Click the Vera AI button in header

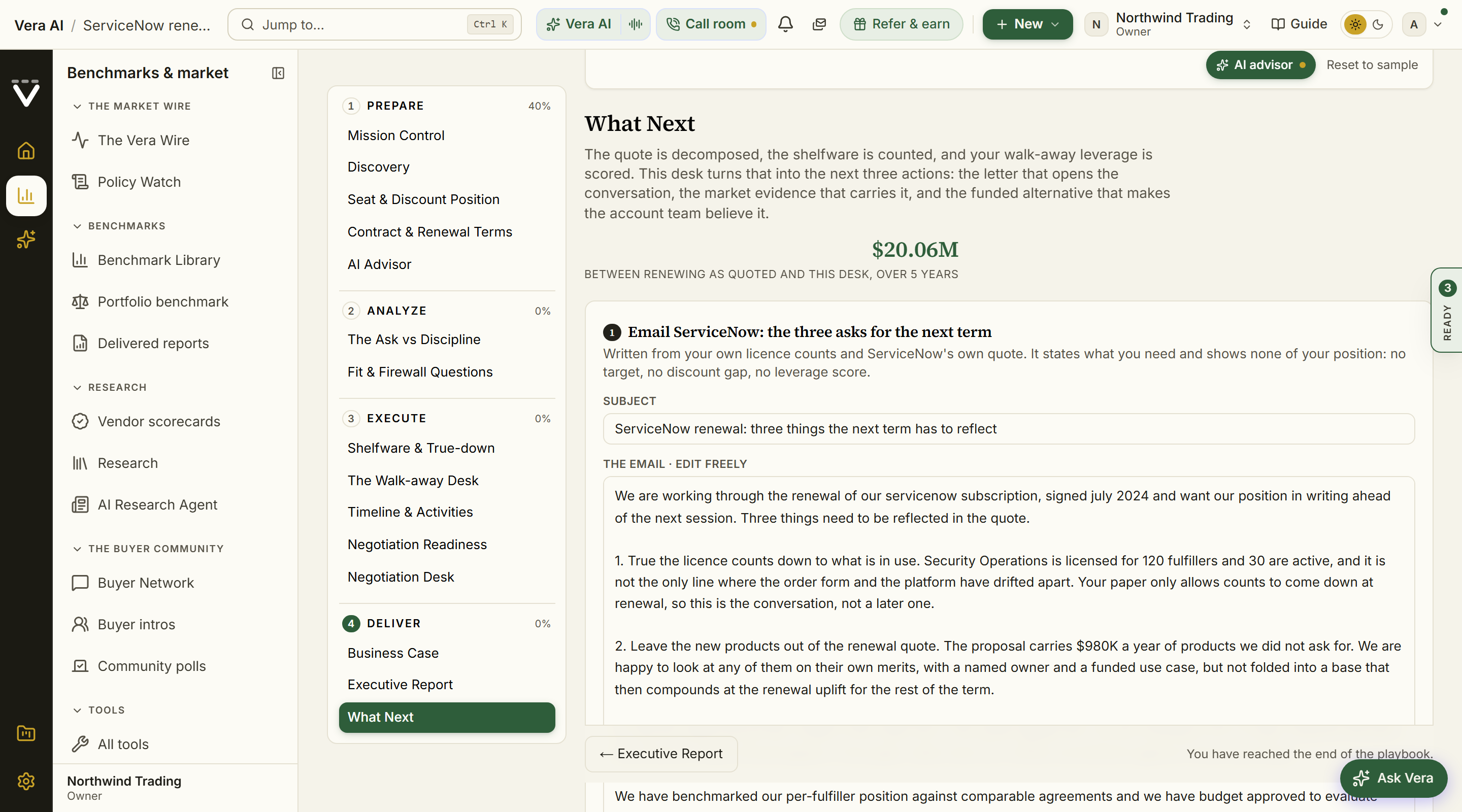click(578, 24)
